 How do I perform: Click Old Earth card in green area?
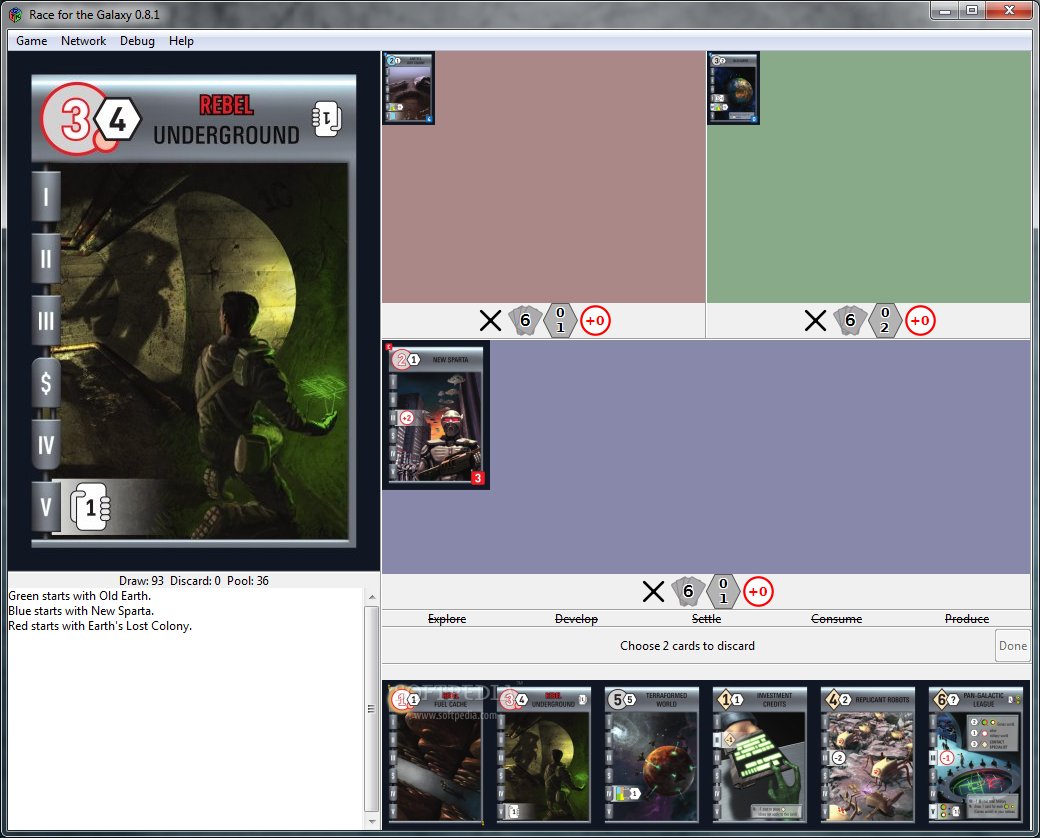[734, 88]
